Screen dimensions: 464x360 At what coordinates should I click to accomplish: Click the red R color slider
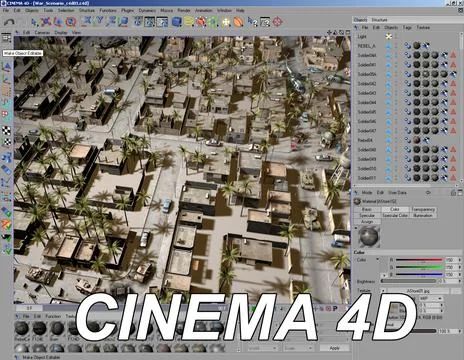[x=419, y=260]
